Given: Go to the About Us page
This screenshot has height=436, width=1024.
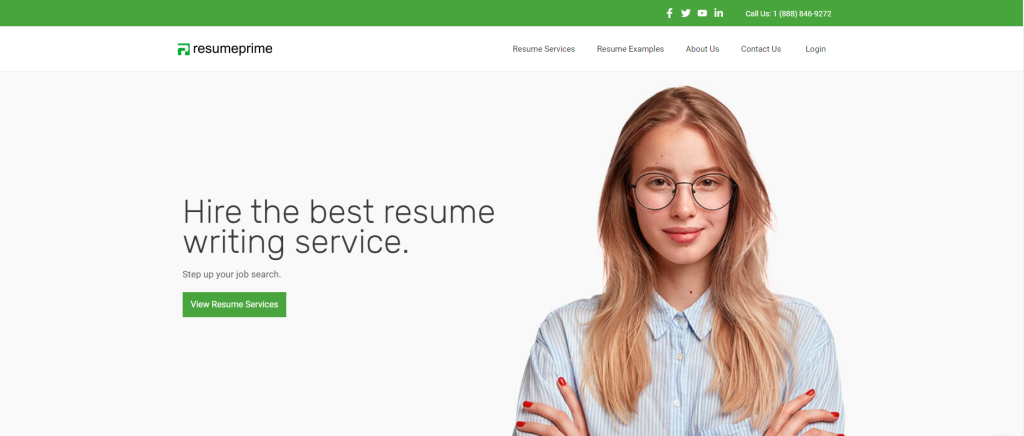Looking at the screenshot, I should [702, 49].
